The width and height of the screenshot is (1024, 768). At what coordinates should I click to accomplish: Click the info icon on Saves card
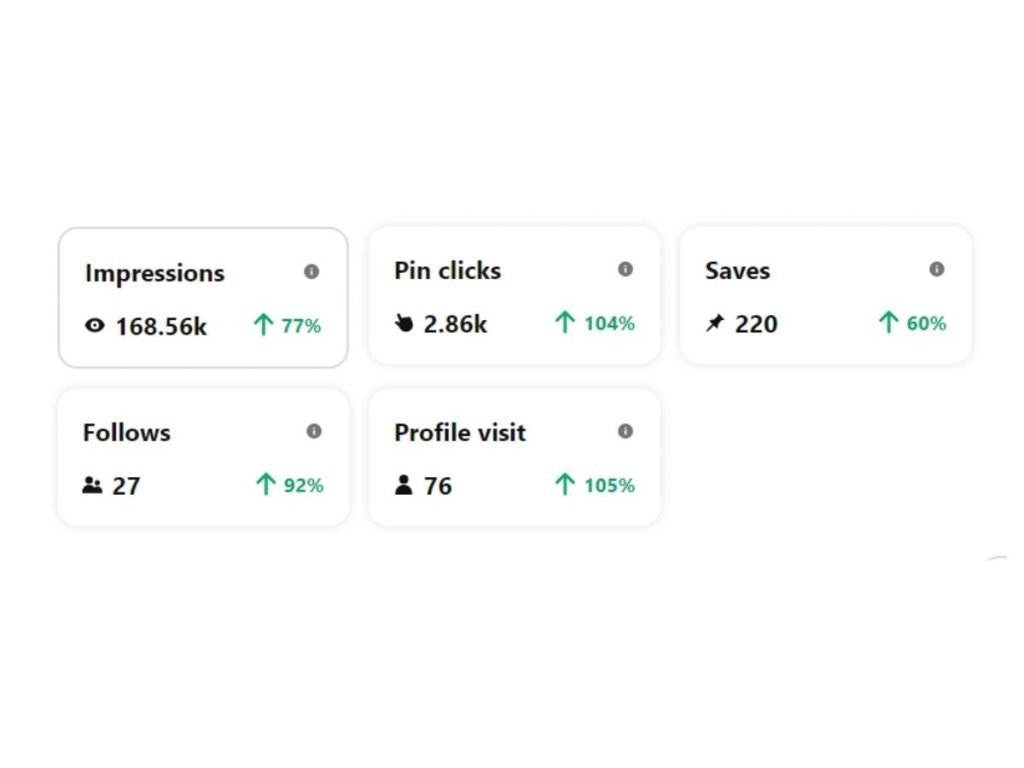tap(936, 269)
